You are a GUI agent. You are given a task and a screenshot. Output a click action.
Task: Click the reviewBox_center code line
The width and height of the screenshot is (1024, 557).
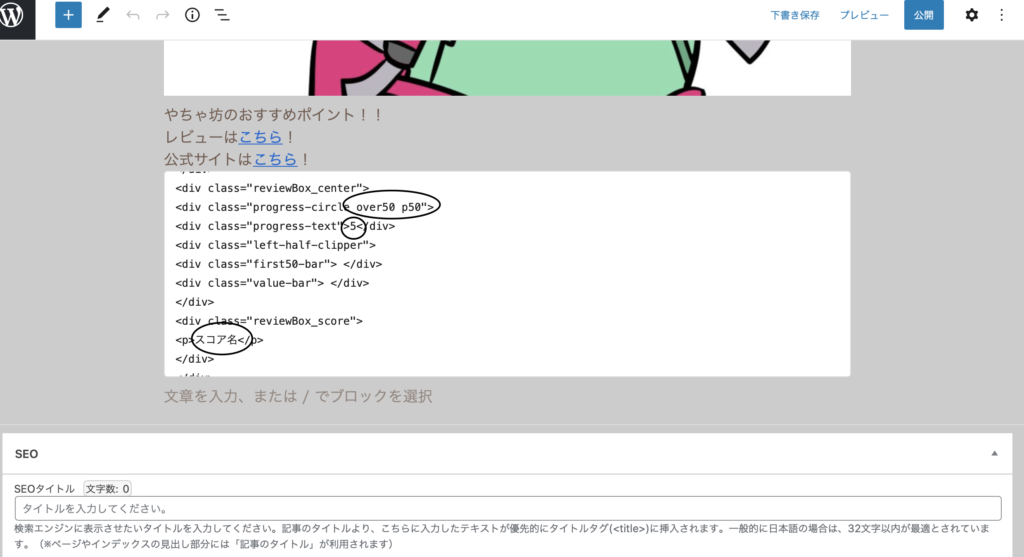[x=272, y=188]
